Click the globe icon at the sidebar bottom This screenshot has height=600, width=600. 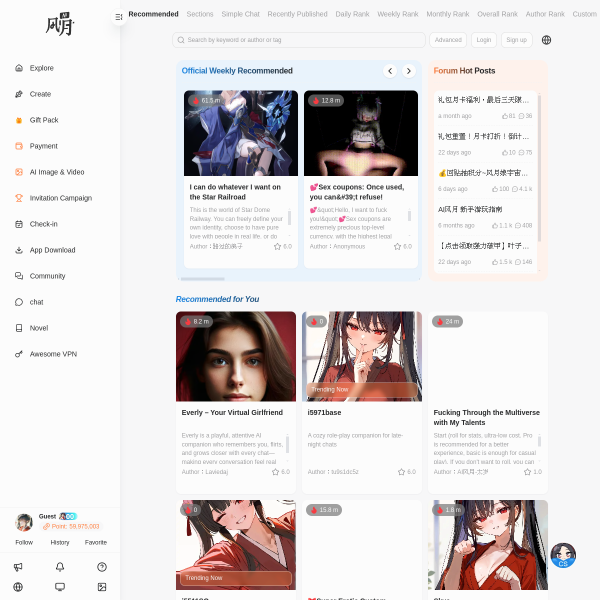(x=18, y=587)
